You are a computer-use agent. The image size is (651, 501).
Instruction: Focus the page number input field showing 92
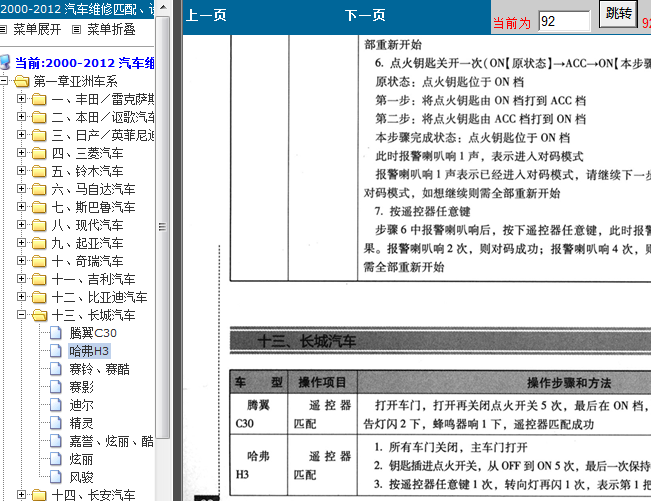coord(564,21)
